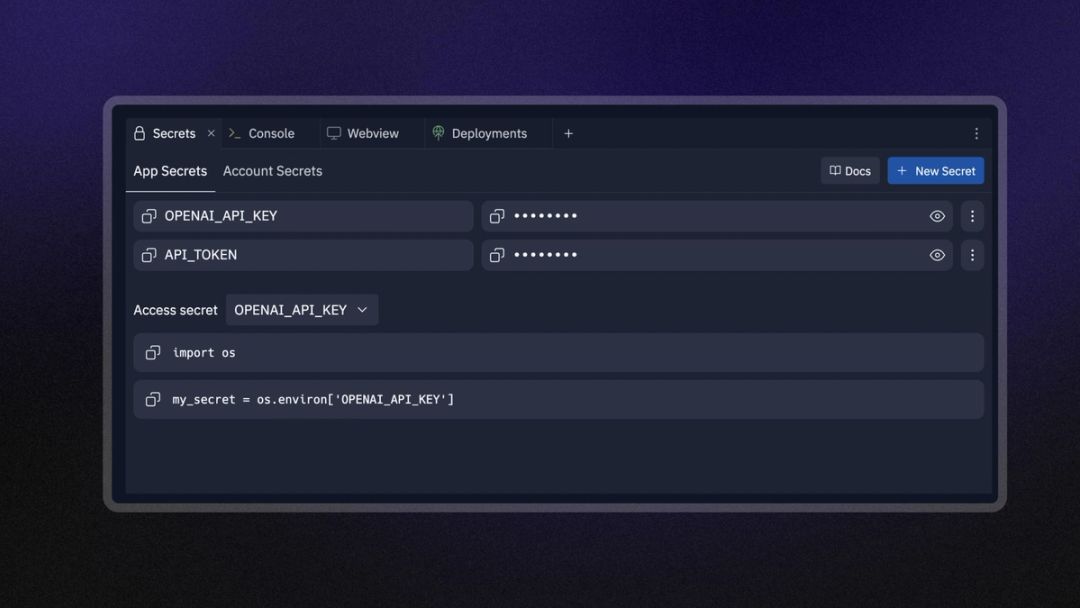Copy the import os code snippet
This screenshot has height=608, width=1080.
coord(152,352)
